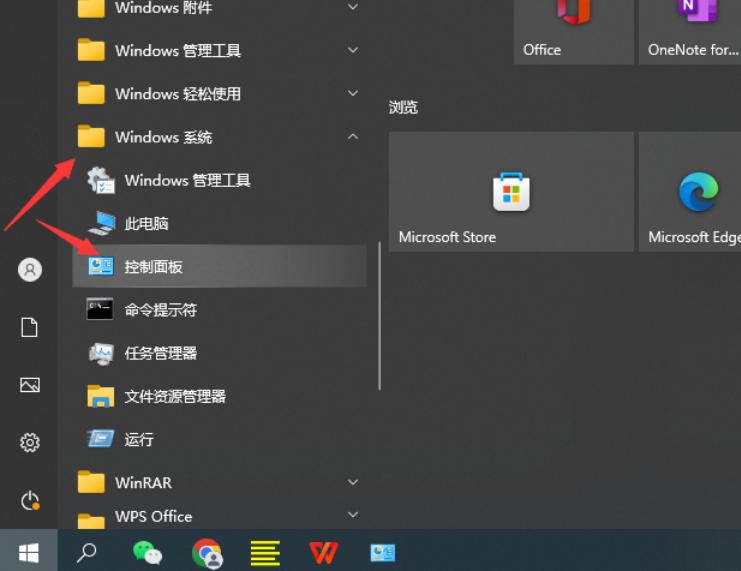Click the user account avatar icon
This screenshot has width=741, height=571.
[x=30, y=270]
